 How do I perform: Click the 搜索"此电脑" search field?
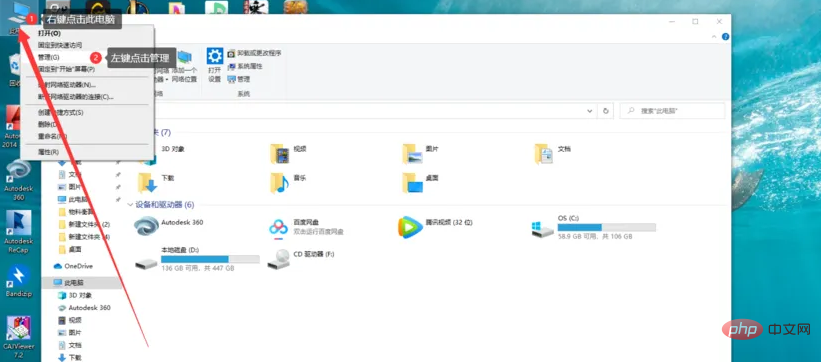[x=672, y=111]
